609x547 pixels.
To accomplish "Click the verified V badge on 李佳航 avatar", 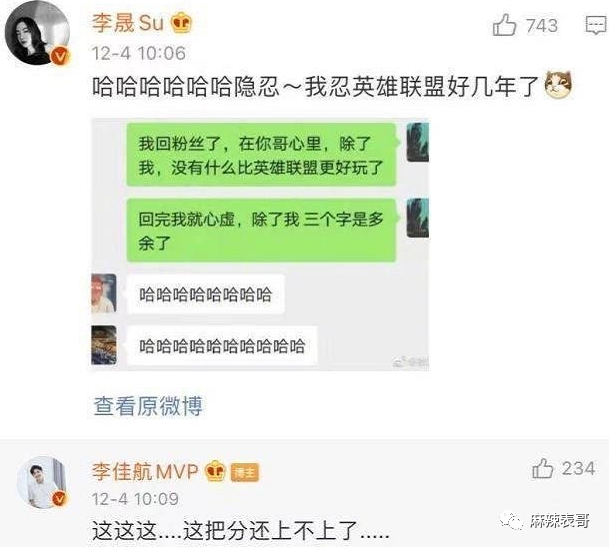I will (x=59, y=499).
